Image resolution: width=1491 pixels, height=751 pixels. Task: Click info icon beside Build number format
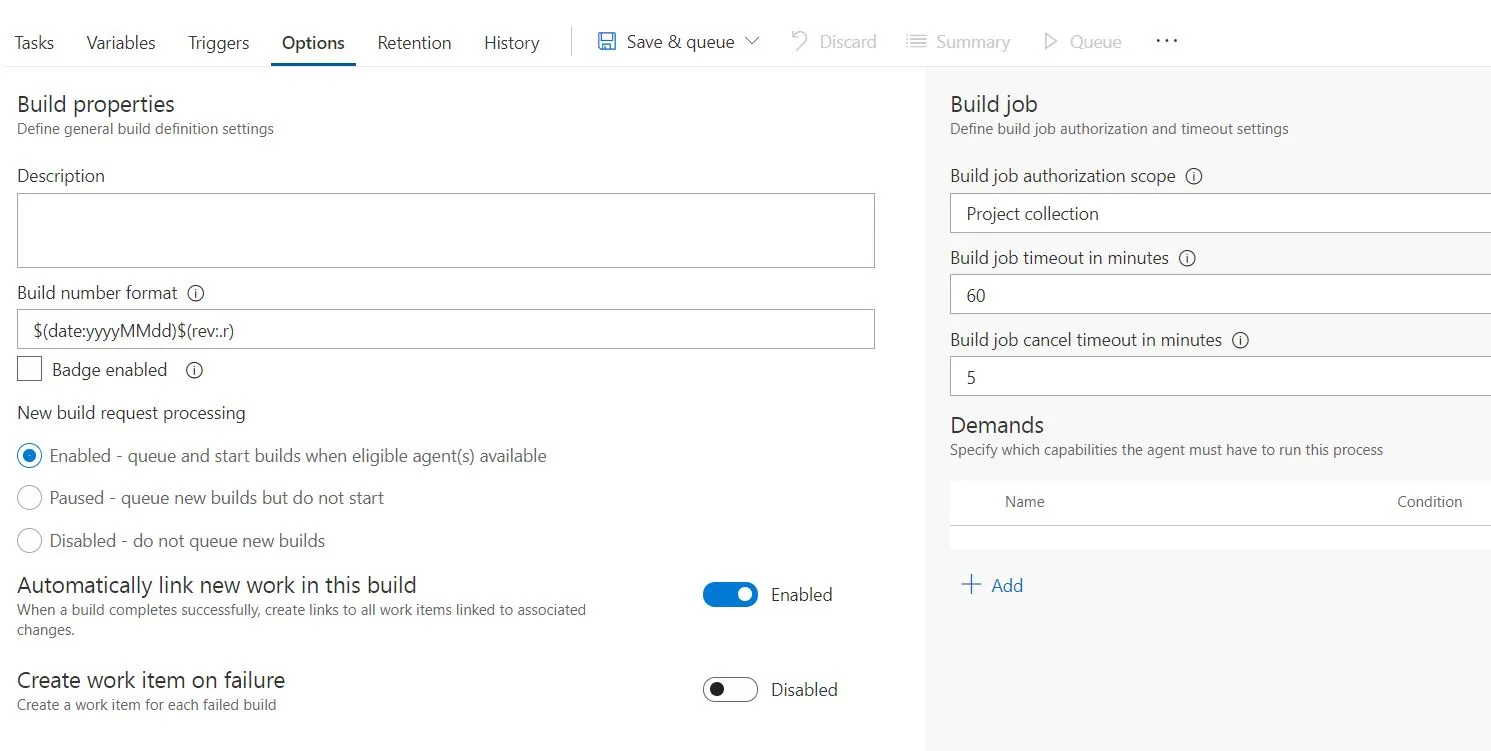coord(196,294)
